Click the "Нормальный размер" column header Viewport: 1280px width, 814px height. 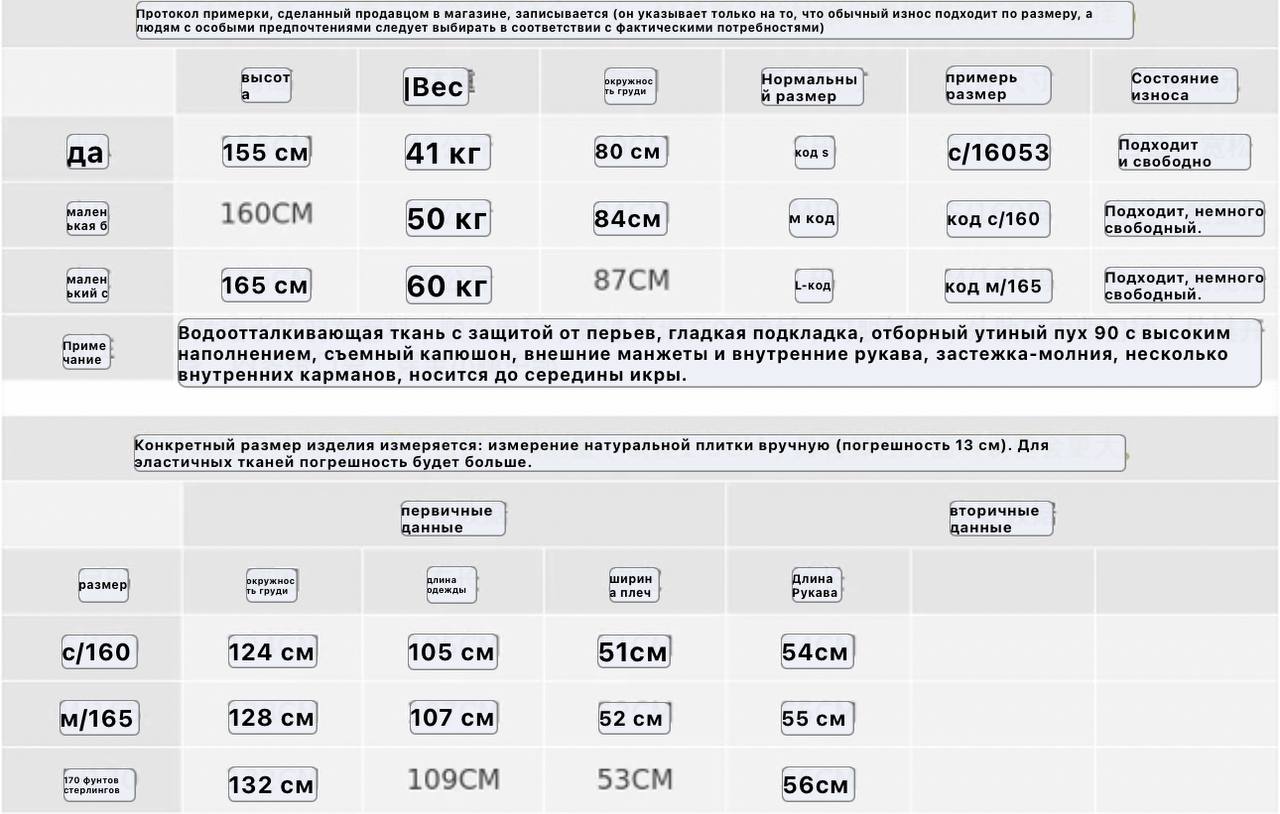click(x=811, y=87)
